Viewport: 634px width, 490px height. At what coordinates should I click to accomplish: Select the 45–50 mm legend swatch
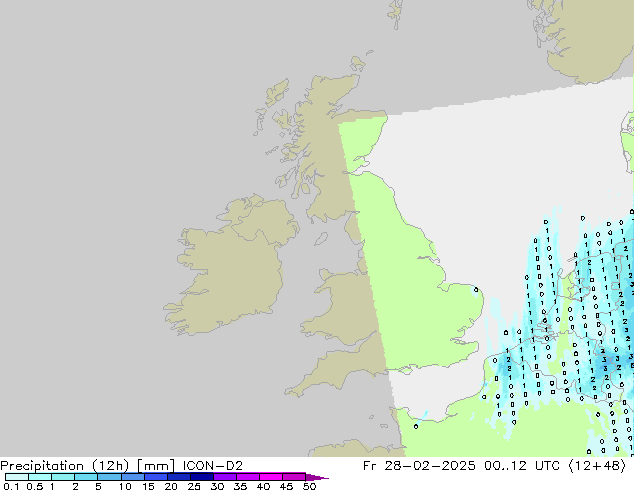click(x=294, y=477)
